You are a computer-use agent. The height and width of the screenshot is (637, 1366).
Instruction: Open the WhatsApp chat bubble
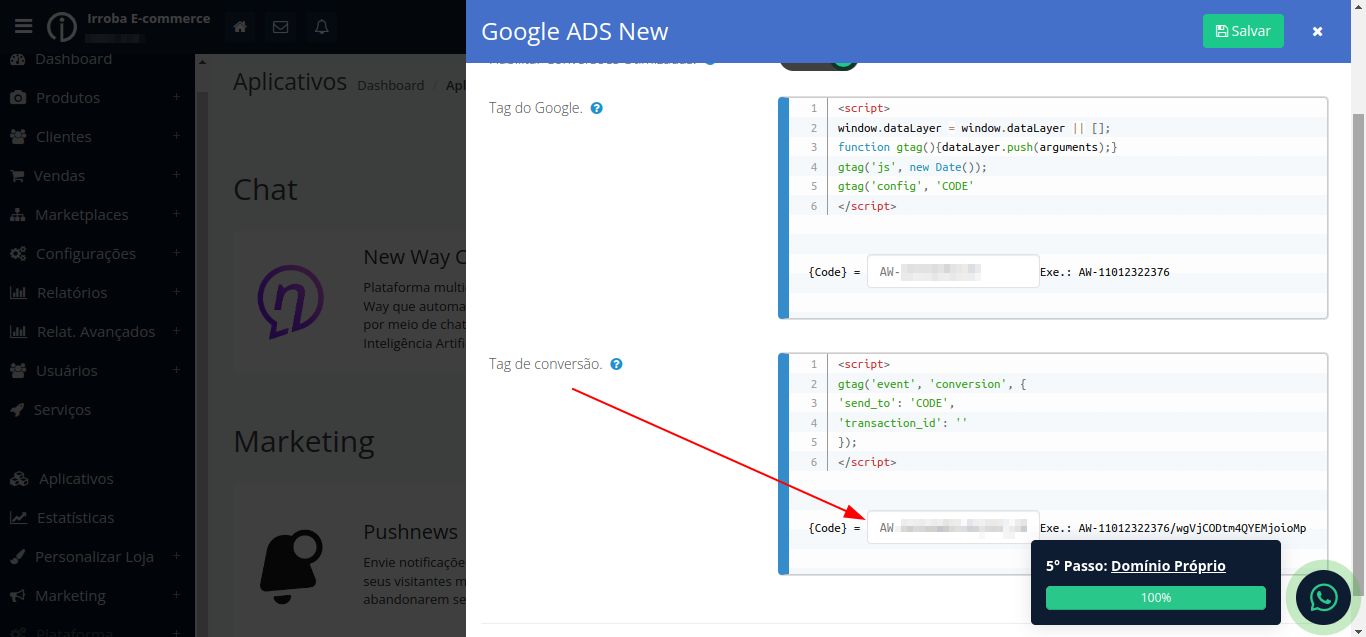[1323, 598]
